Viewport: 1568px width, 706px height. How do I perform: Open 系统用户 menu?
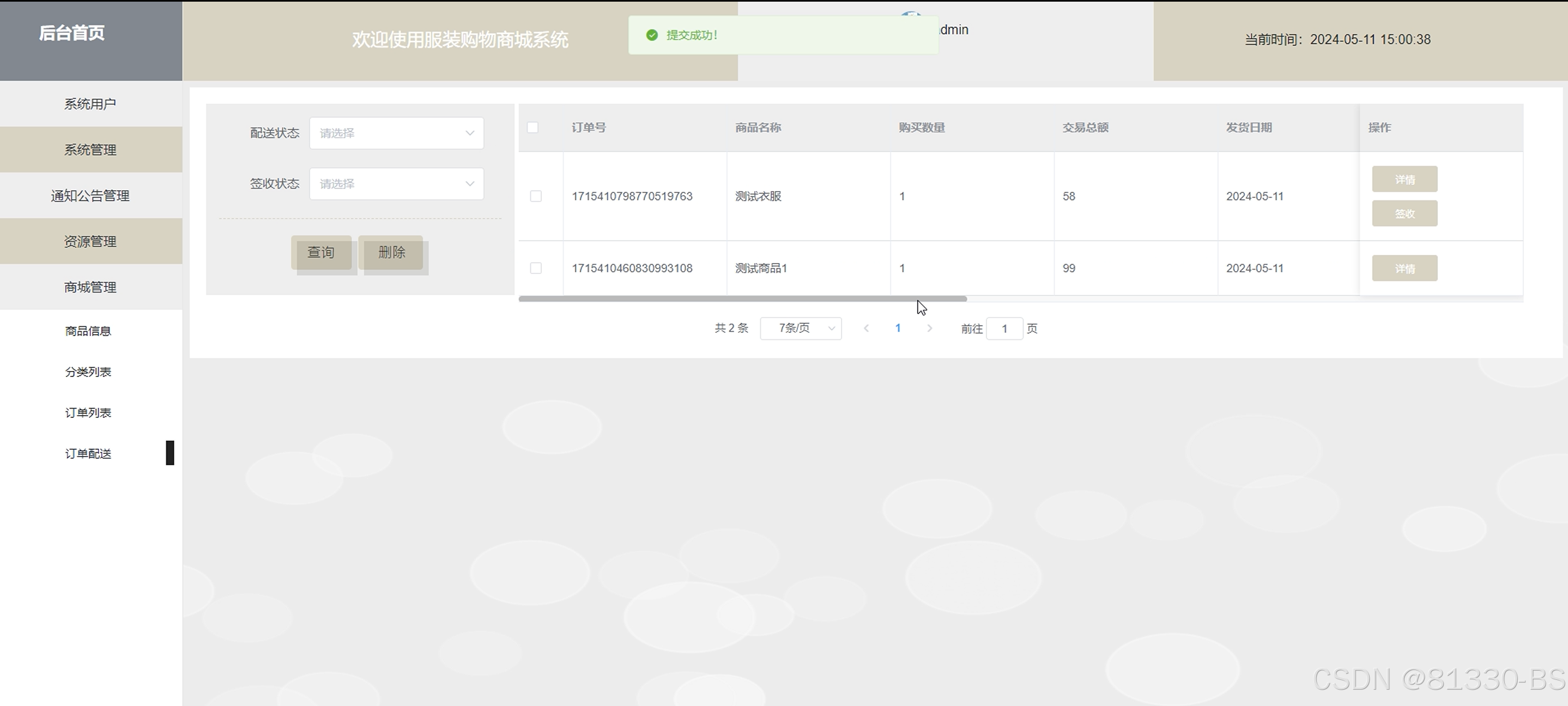click(x=90, y=104)
